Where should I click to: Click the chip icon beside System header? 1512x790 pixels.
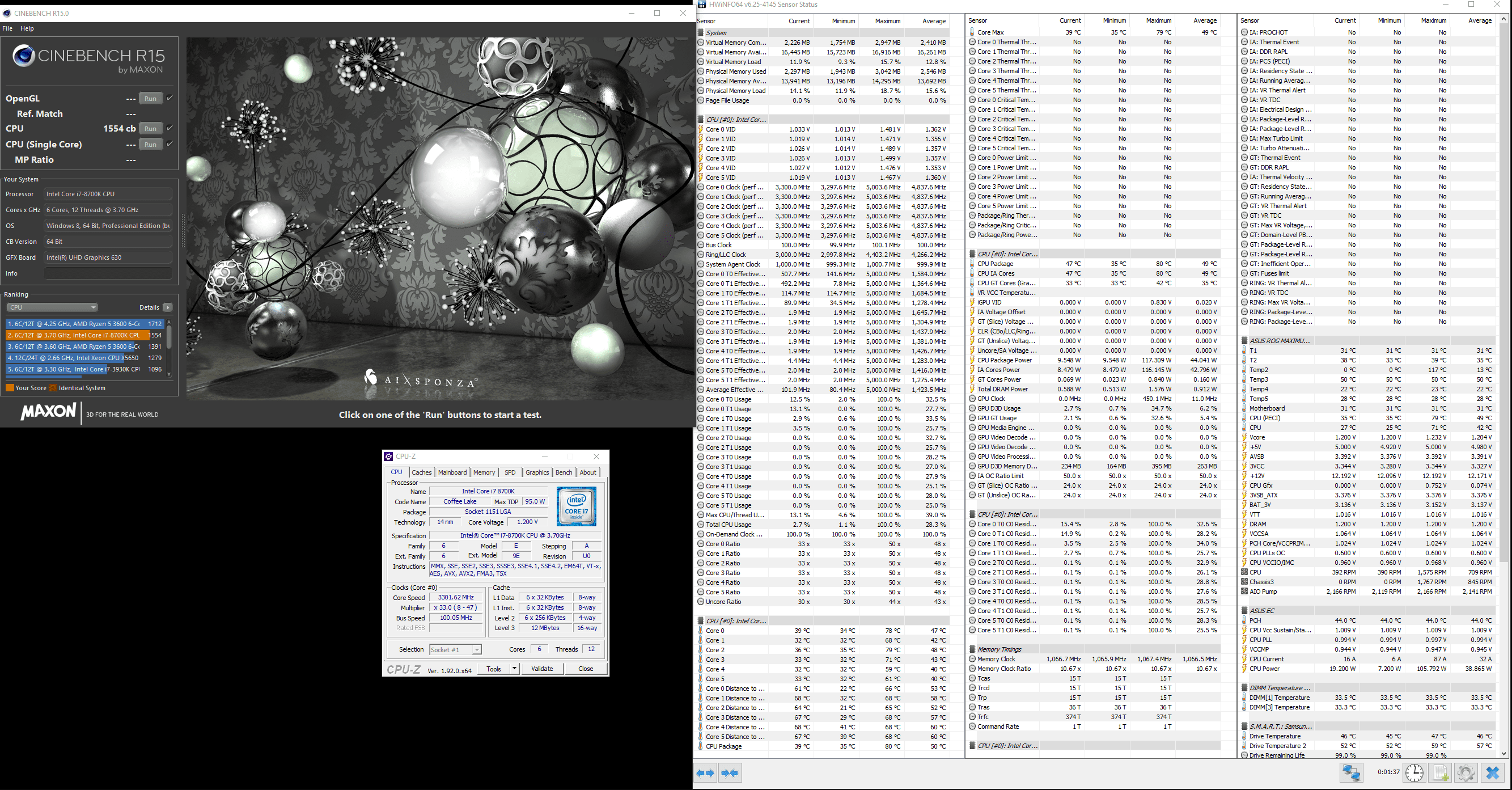click(x=700, y=33)
